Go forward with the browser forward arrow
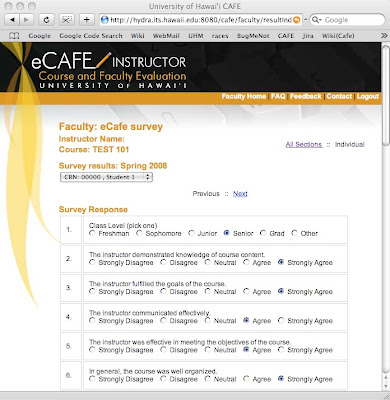The image size is (390, 400). 26,20
